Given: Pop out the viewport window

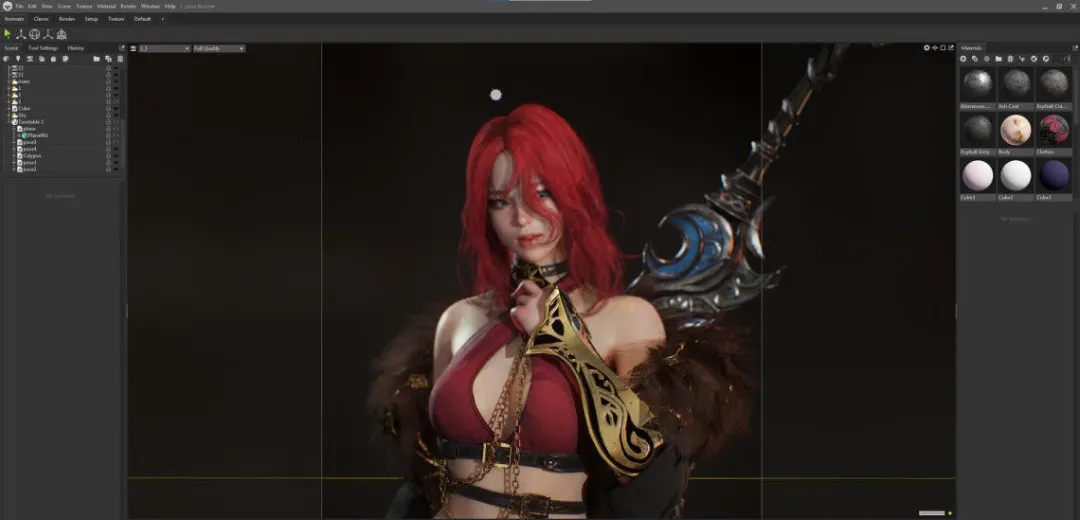Looking at the screenshot, I should tap(951, 48).
